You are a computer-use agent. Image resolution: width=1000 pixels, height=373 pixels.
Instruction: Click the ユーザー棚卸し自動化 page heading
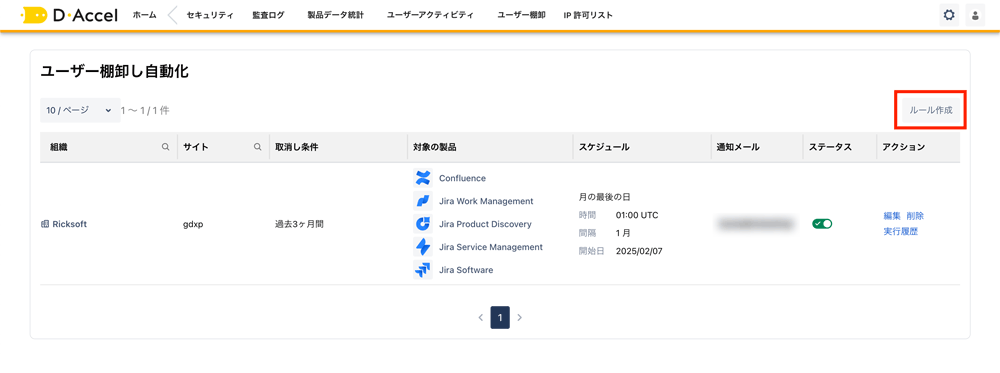pyautogui.click(x=114, y=71)
